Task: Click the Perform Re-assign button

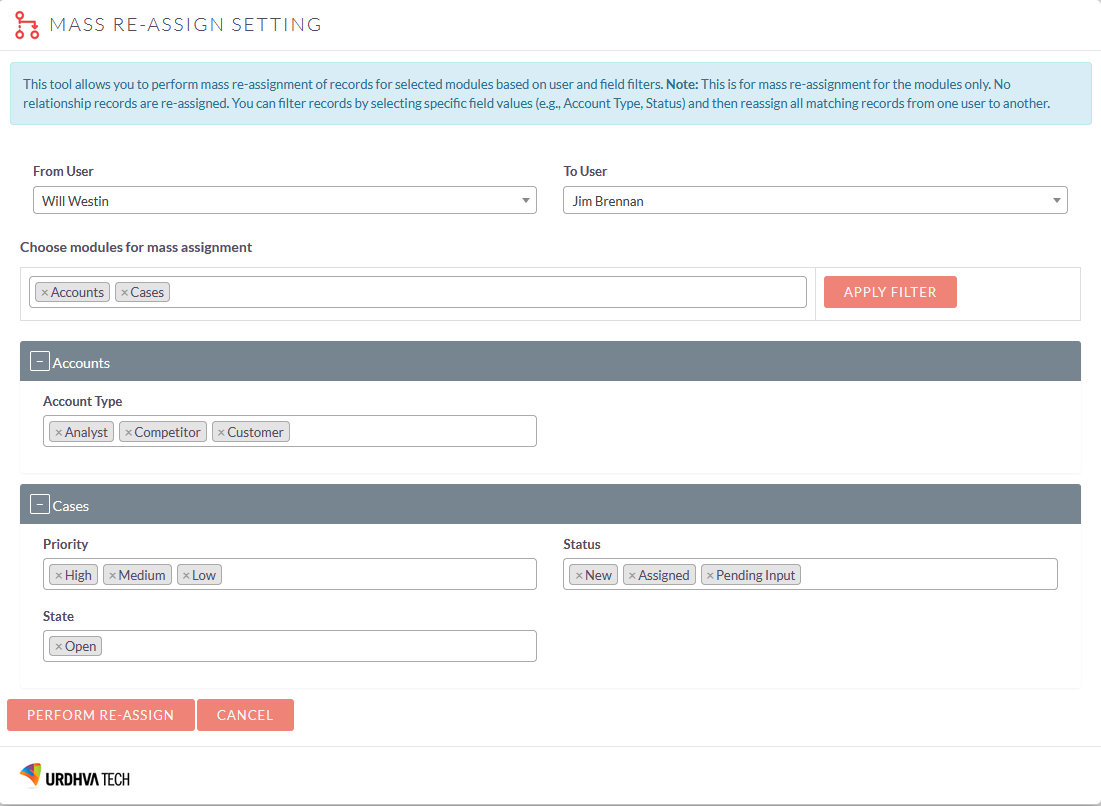Action: (100, 714)
